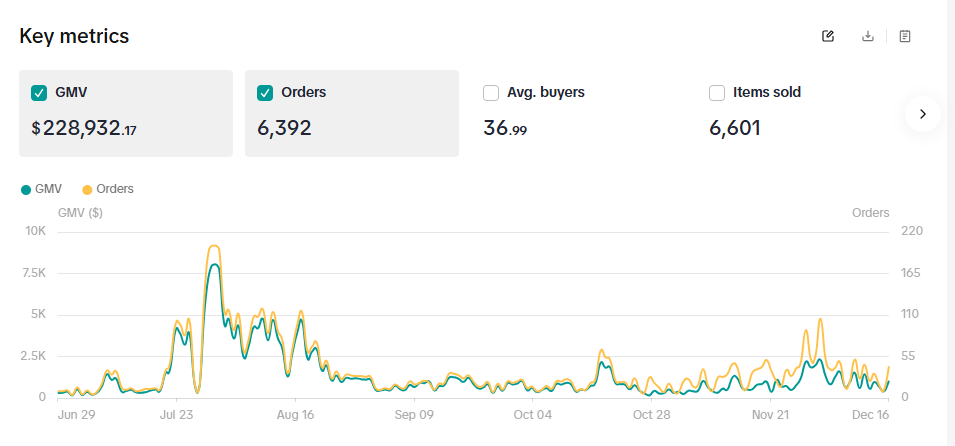Screen dimensions: 955x446
Task: Click the edit pencil icon beside Key metrics
Action: click(x=828, y=36)
